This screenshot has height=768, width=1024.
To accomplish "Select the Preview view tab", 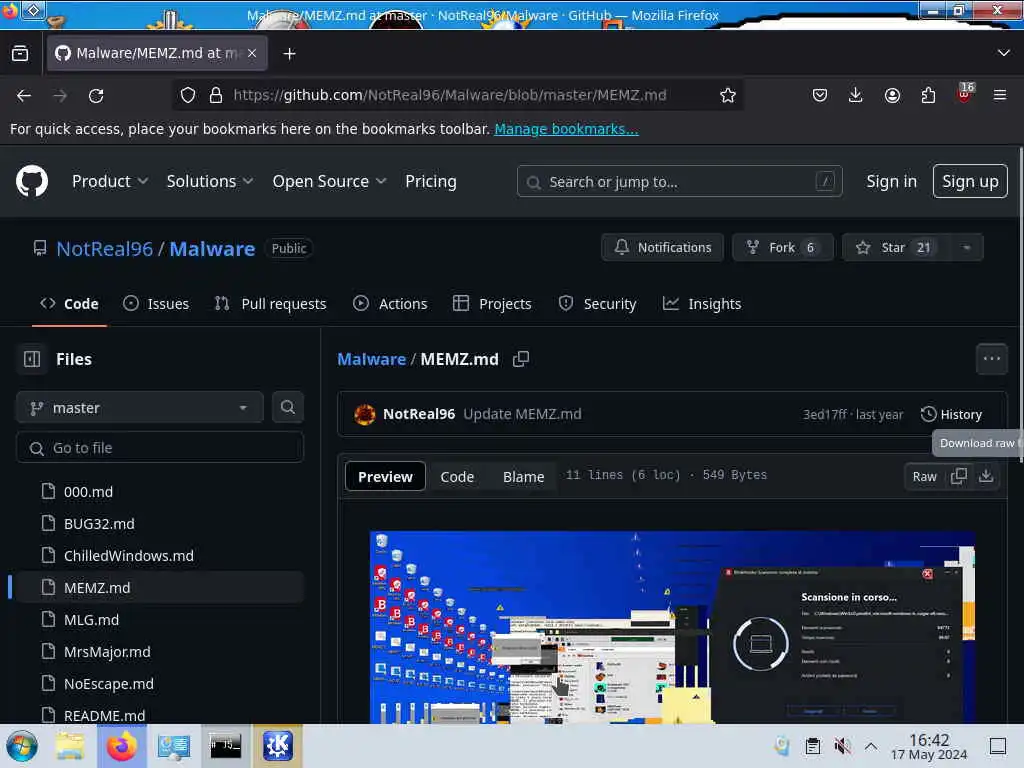I will pyautogui.click(x=385, y=476).
